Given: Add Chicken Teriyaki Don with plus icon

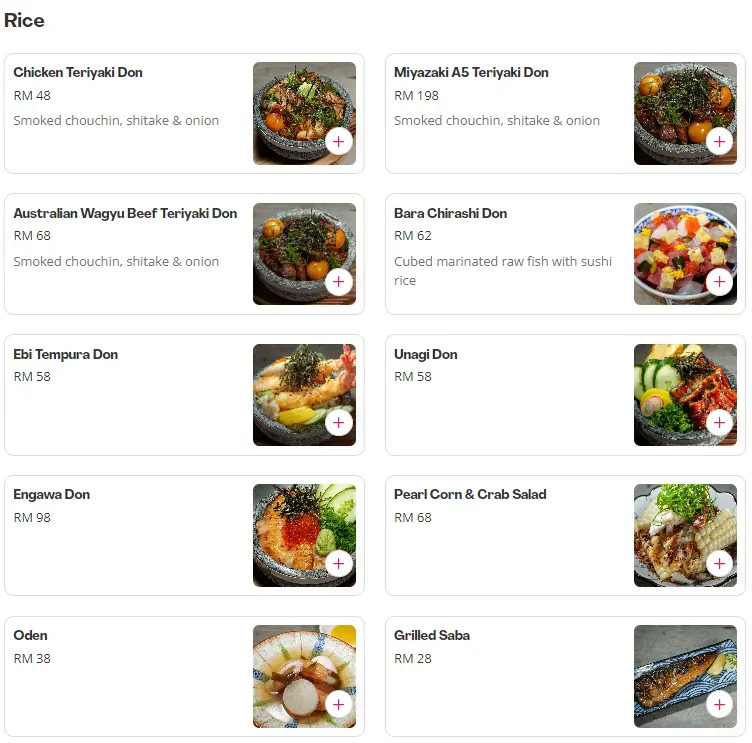Looking at the screenshot, I should [339, 142].
